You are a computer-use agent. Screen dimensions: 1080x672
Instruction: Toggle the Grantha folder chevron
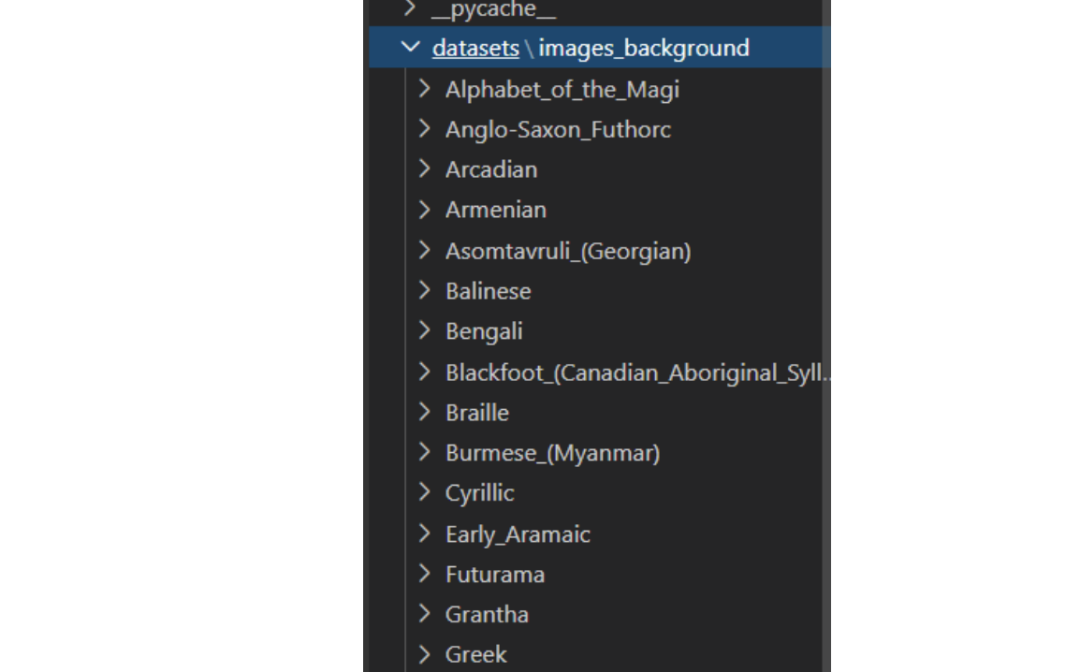coord(425,613)
